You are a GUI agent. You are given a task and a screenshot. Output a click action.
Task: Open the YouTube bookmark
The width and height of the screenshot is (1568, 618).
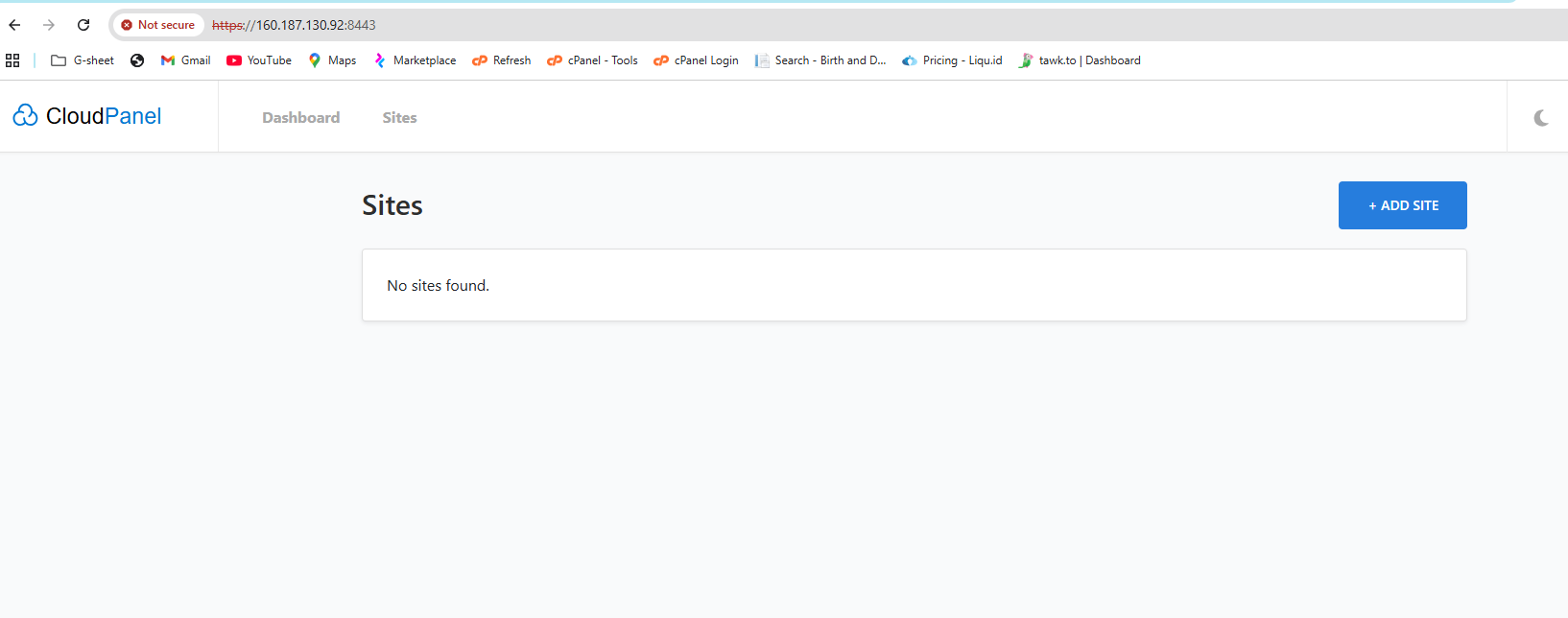tap(259, 60)
